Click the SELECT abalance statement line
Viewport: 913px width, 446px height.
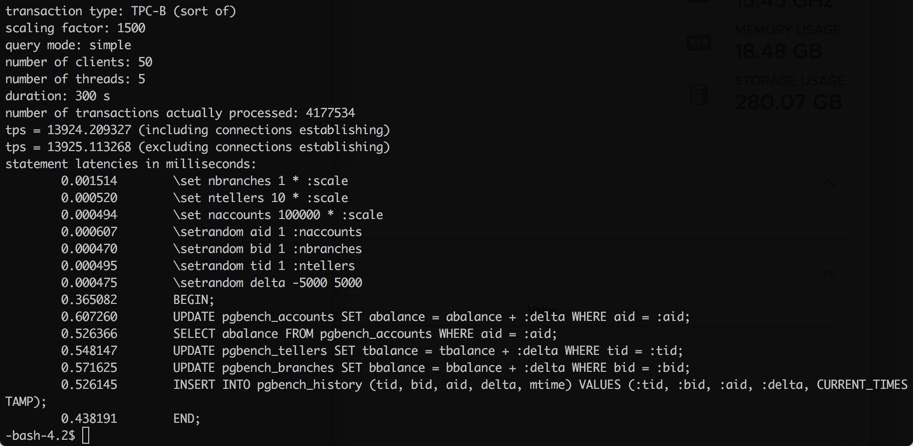[x=365, y=334]
